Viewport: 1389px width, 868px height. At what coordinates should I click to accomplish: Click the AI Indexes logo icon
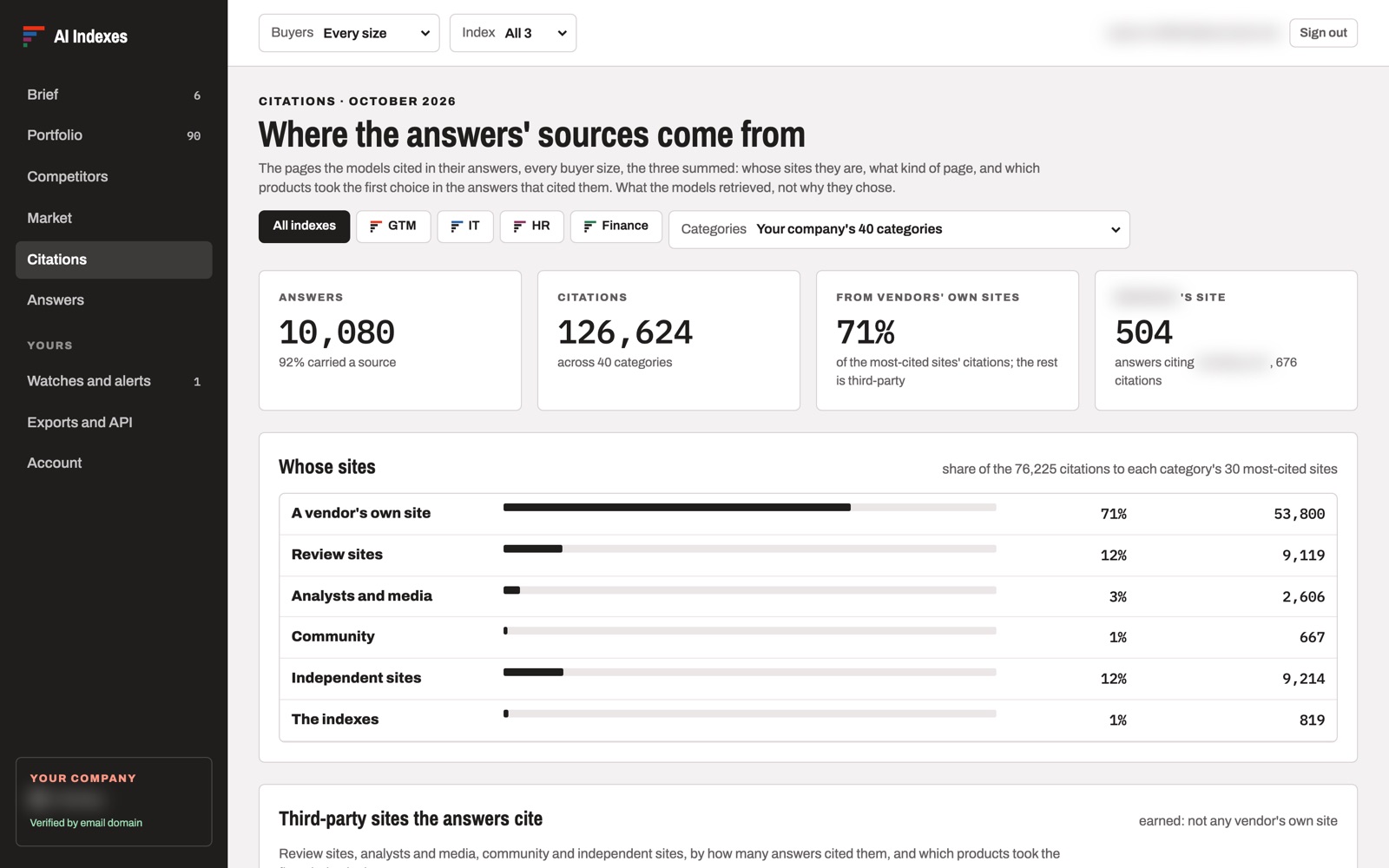33,36
